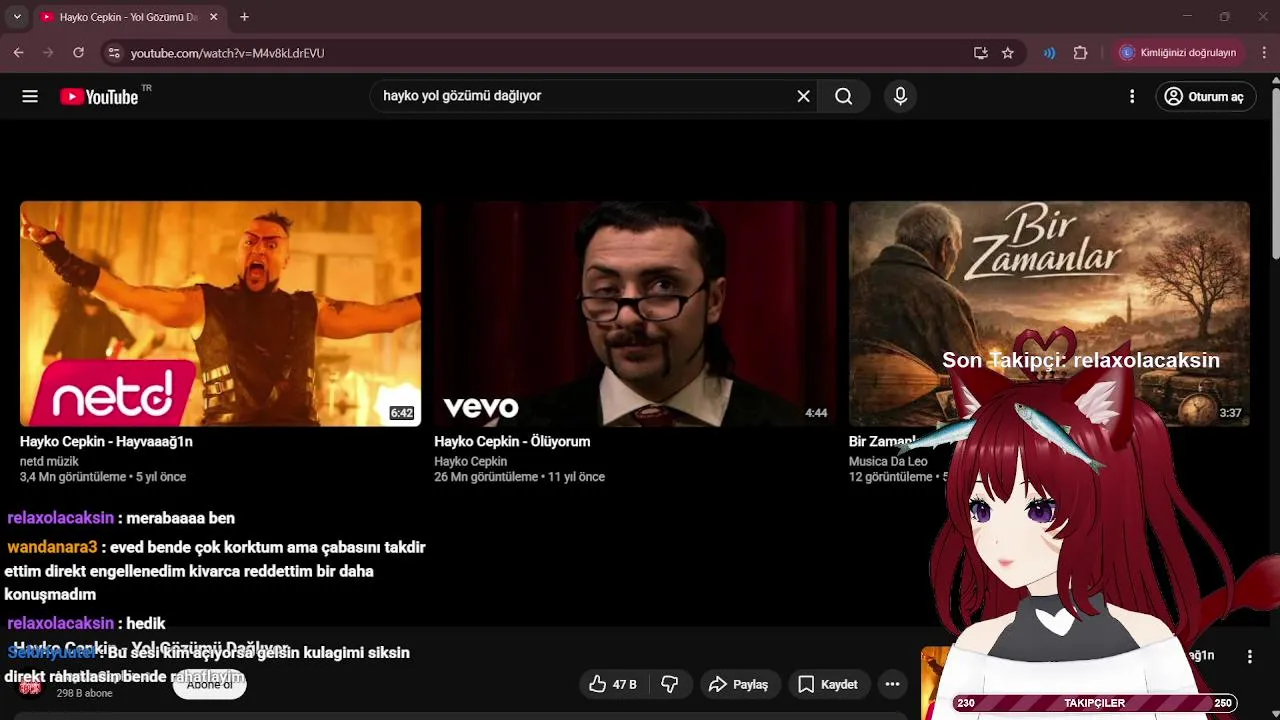
Task: Open Musica Da Leo channel link
Action: point(888,461)
